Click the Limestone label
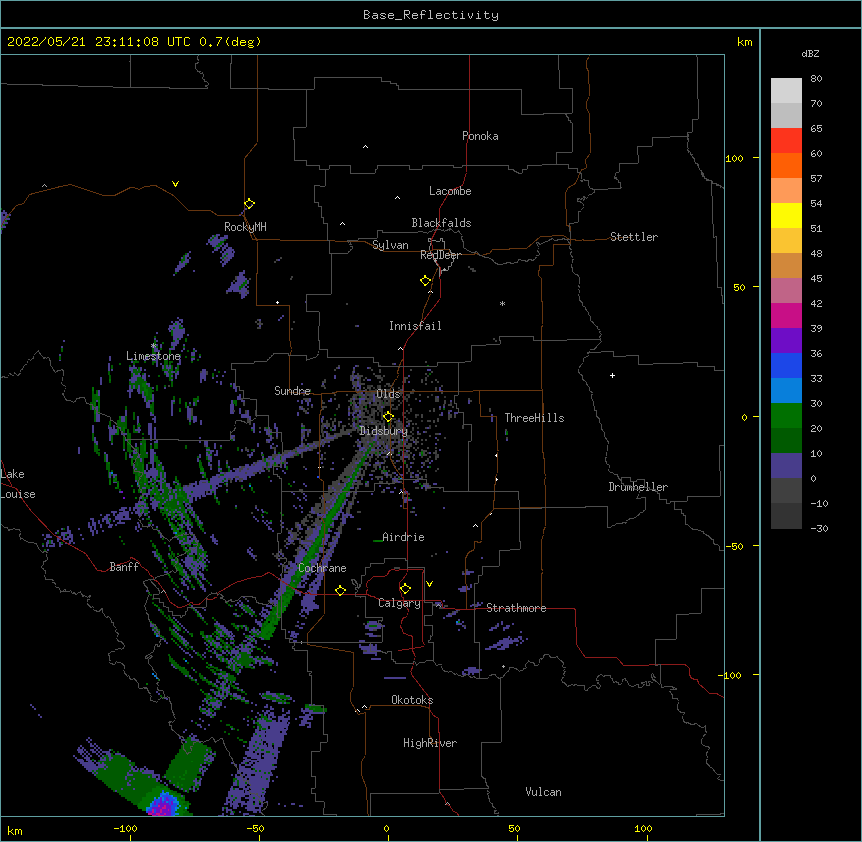The width and height of the screenshot is (862, 842). (x=153, y=356)
